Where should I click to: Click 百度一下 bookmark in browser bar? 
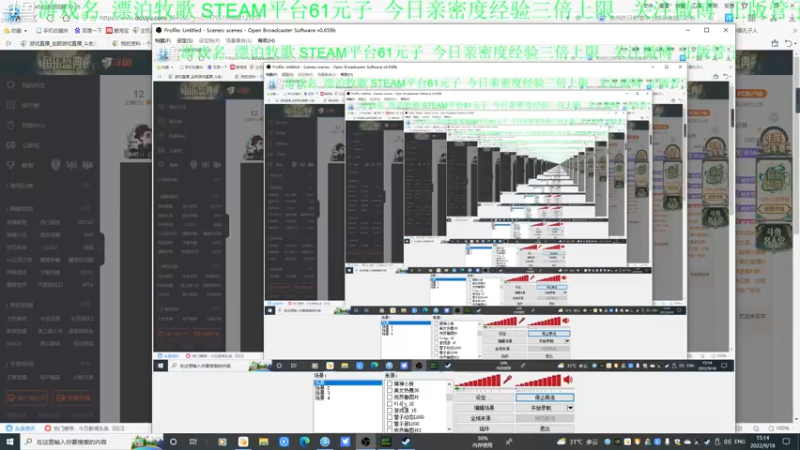tap(88, 31)
